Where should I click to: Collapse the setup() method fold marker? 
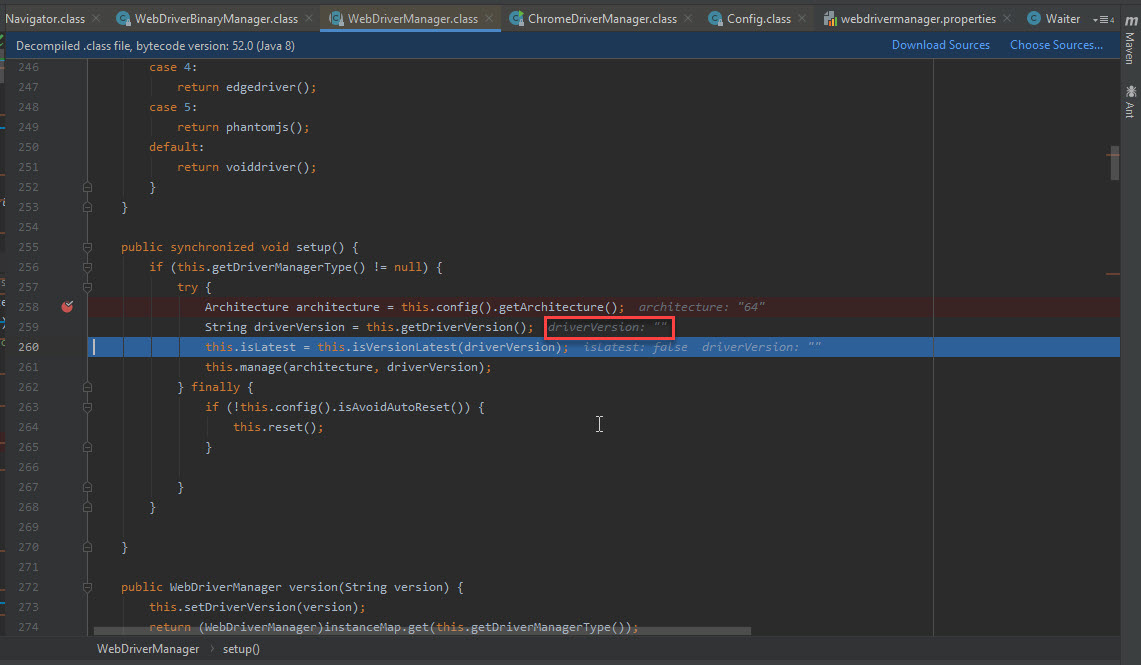[87, 247]
